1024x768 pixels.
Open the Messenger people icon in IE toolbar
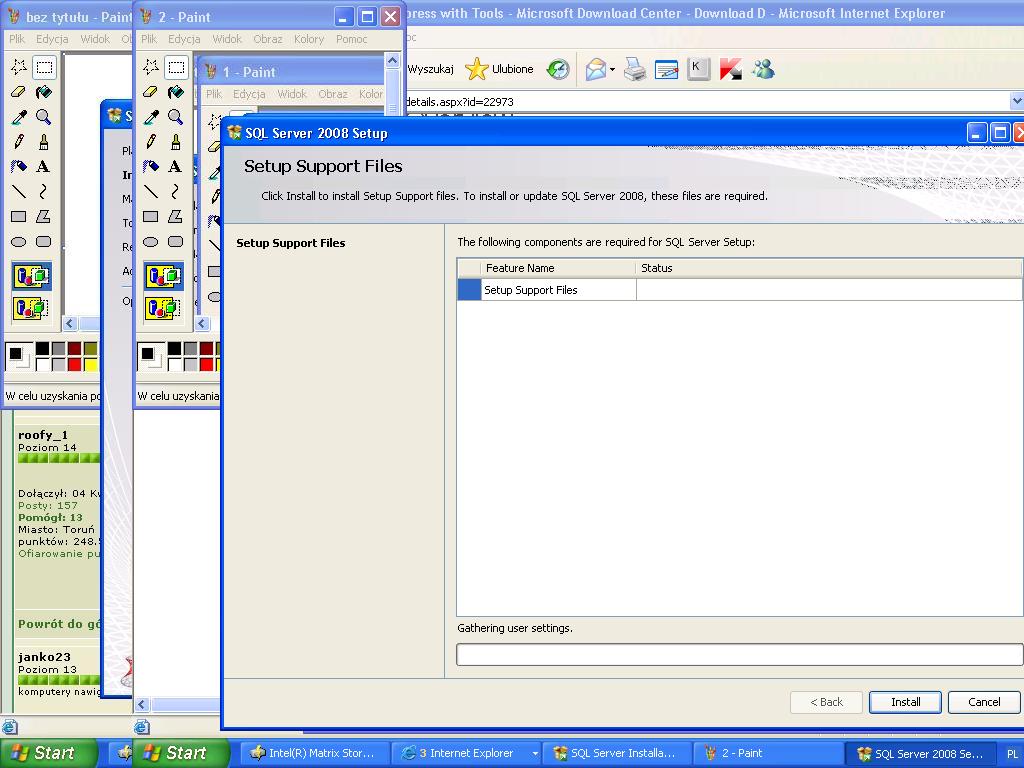pyautogui.click(x=763, y=69)
